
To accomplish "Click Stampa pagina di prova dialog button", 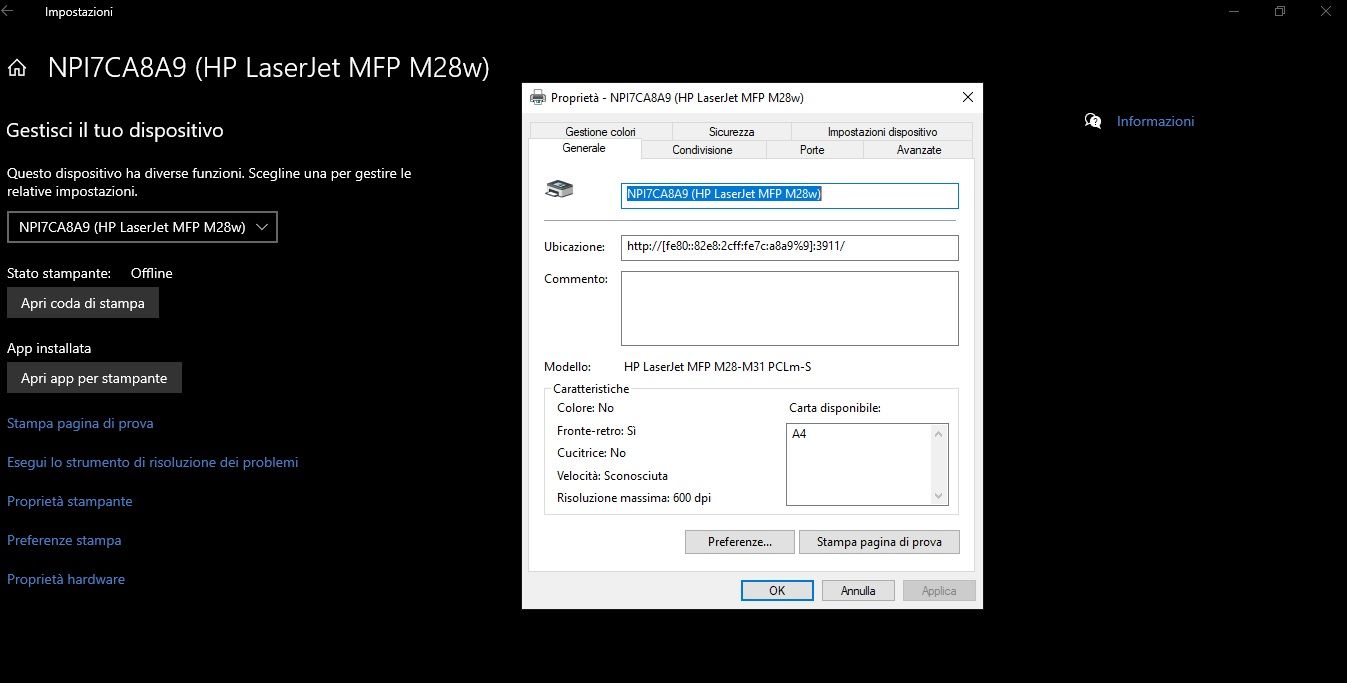I will pos(879,542).
